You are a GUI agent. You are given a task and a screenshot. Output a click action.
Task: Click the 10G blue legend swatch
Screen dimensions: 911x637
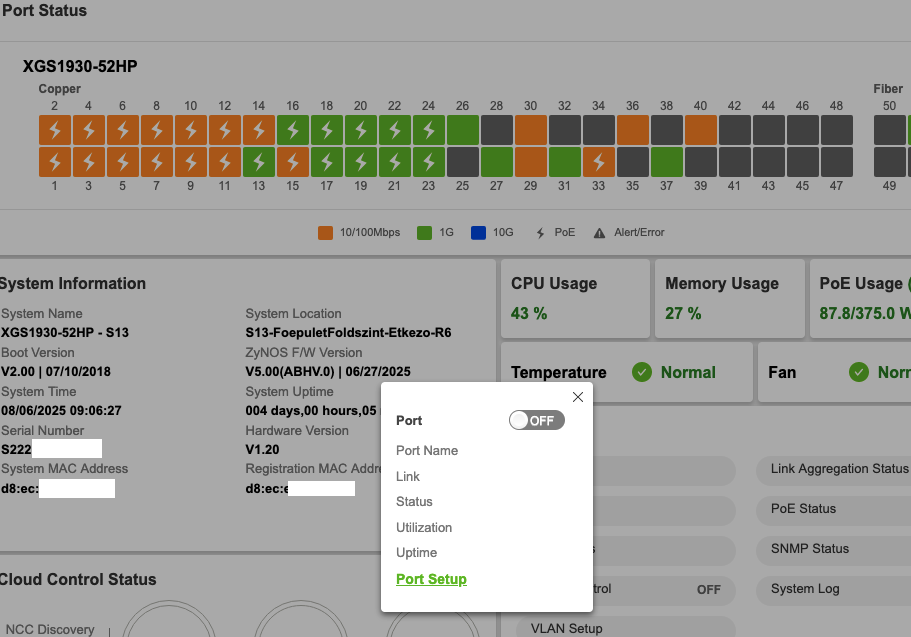tap(478, 233)
